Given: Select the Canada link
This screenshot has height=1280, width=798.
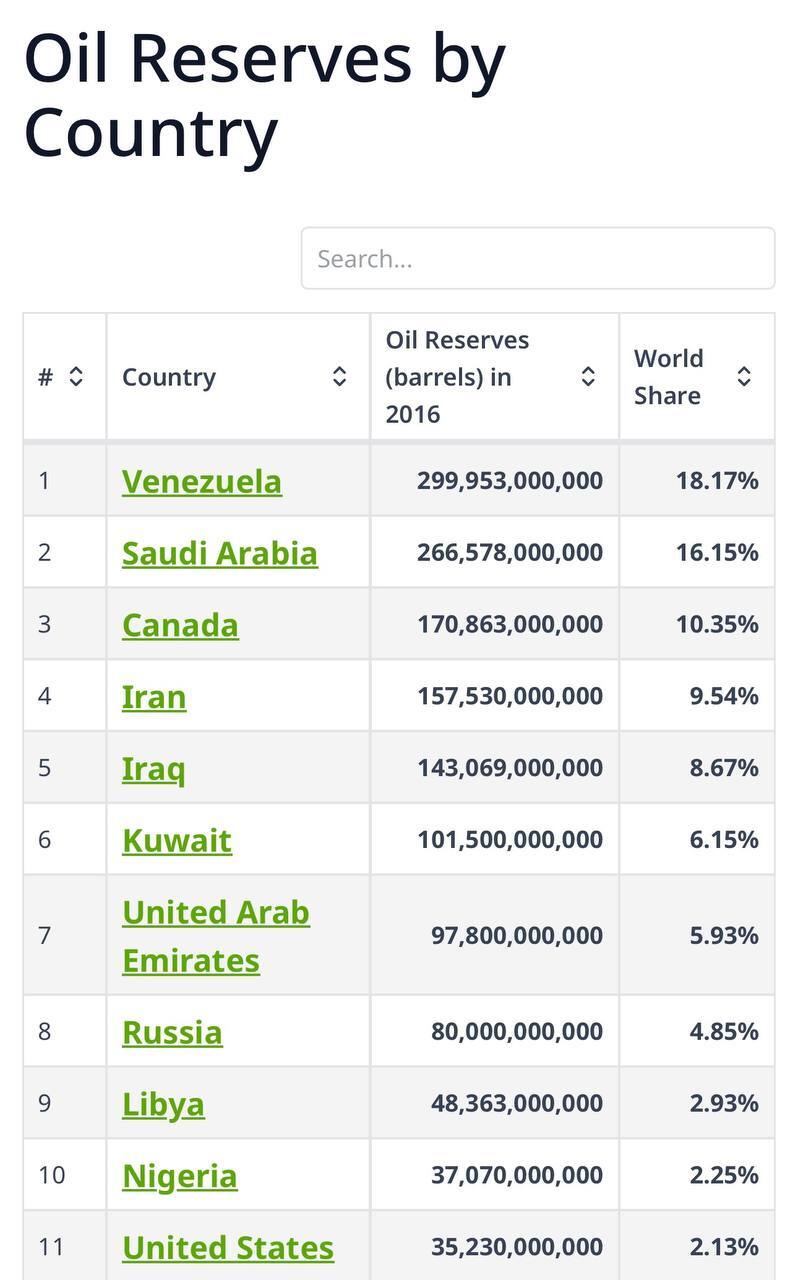Looking at the screenshot, I should (x=180, y=625).
